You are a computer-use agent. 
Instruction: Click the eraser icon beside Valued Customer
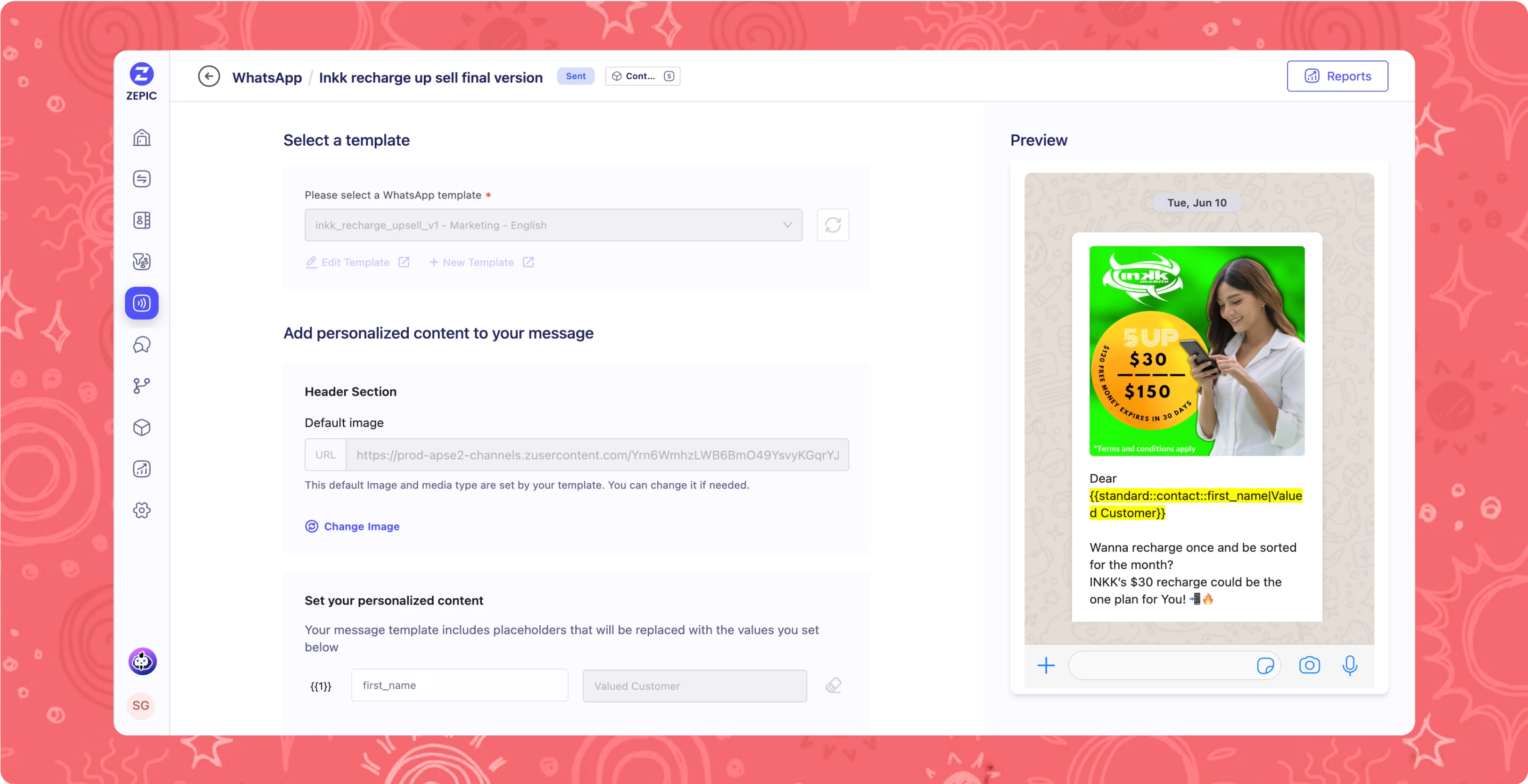click(833, 685)
